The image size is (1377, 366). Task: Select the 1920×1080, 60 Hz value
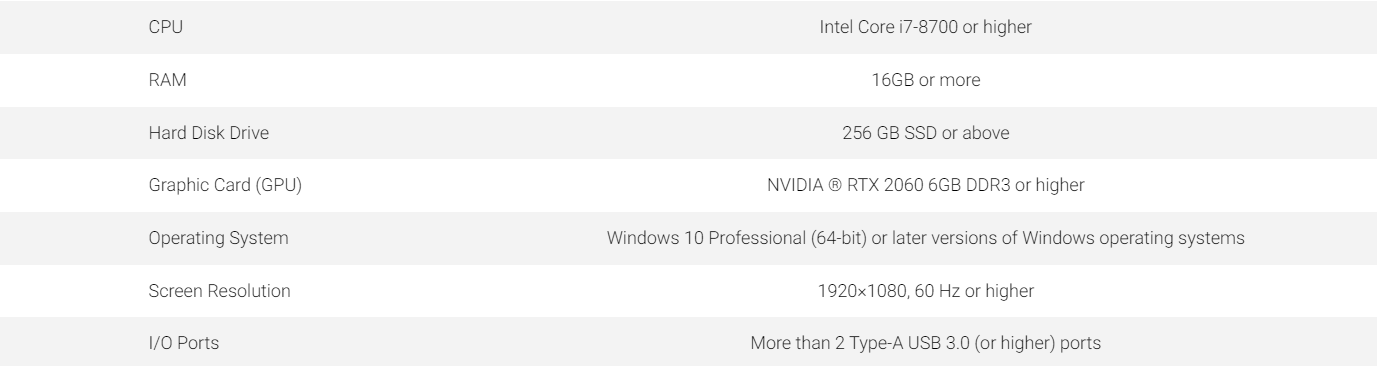click(925, 291)
